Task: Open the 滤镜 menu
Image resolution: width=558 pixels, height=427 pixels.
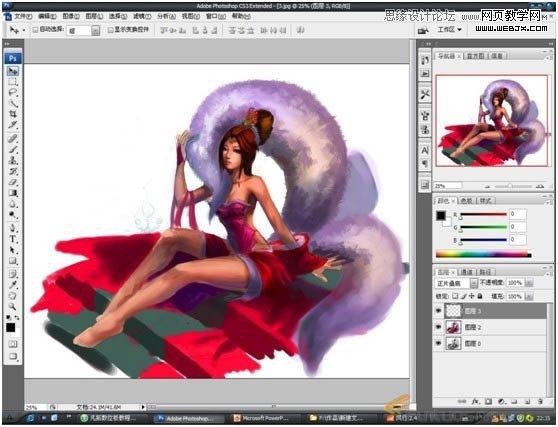Action: point(142,16)
